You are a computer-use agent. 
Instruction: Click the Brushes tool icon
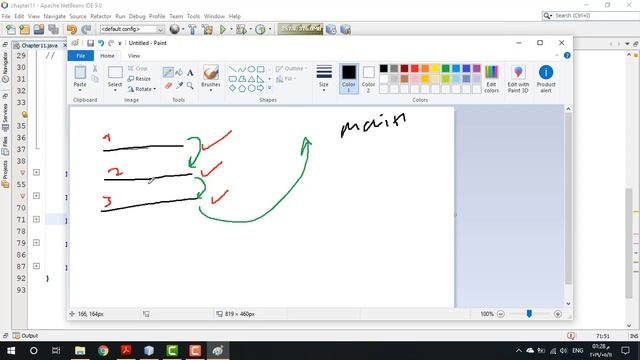[211, 73]
